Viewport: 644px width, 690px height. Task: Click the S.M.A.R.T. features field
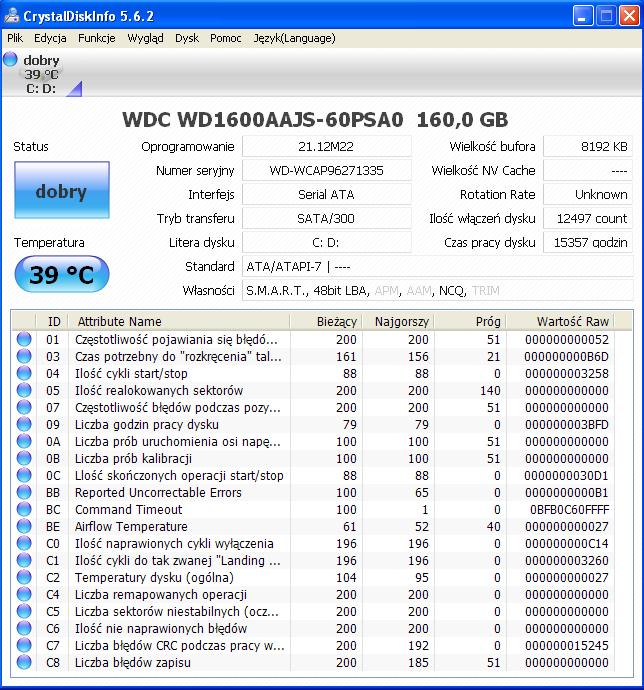coord(438,290)
